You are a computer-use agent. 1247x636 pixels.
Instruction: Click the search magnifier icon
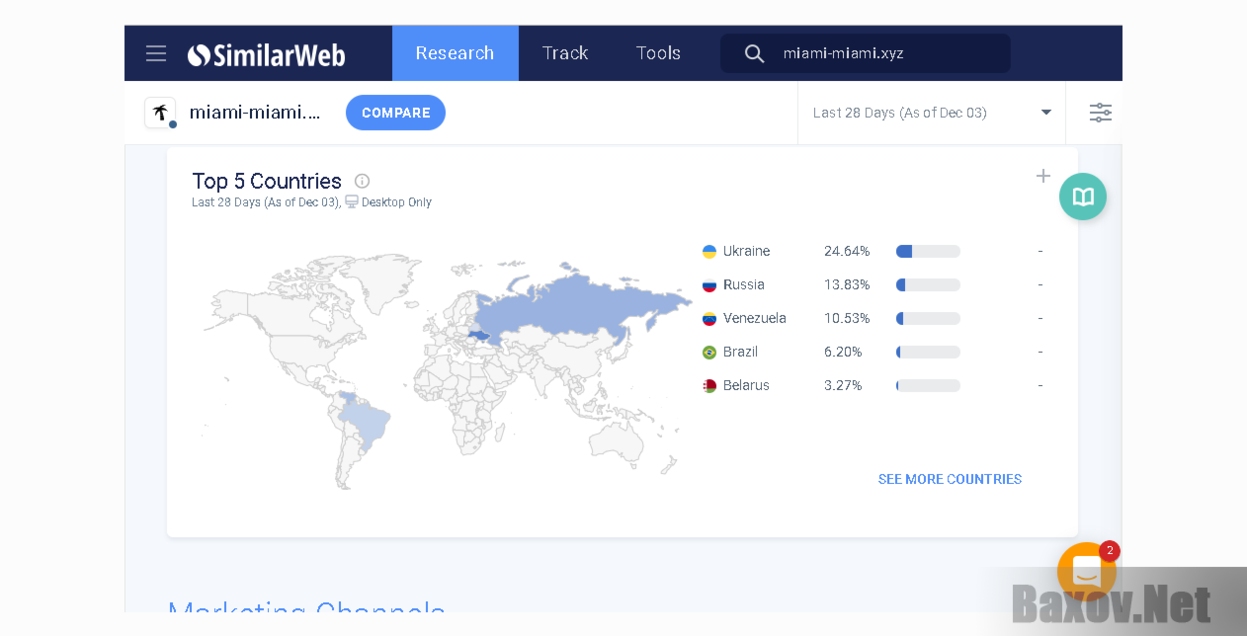point(754,53)
